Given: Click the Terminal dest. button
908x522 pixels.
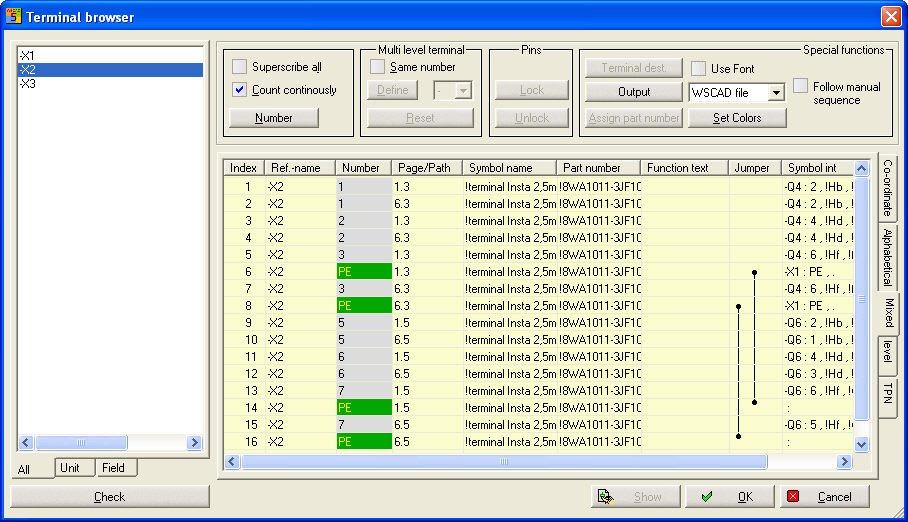Looking at the screenshot, I should tap(634, 68).
